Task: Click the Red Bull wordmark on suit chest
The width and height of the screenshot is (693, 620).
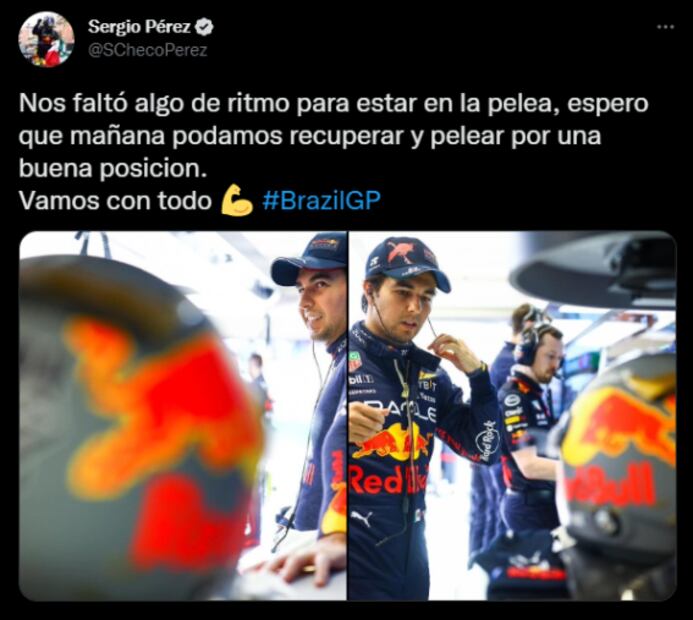Action: (x=389, y=481)
